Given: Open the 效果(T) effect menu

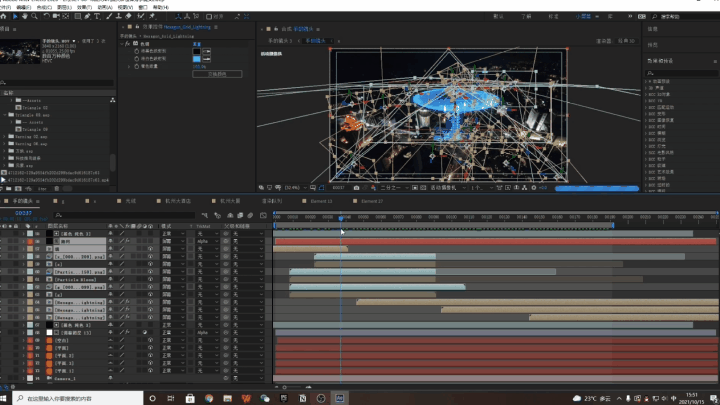Looking at the screenshot, I should coord(84,7).
